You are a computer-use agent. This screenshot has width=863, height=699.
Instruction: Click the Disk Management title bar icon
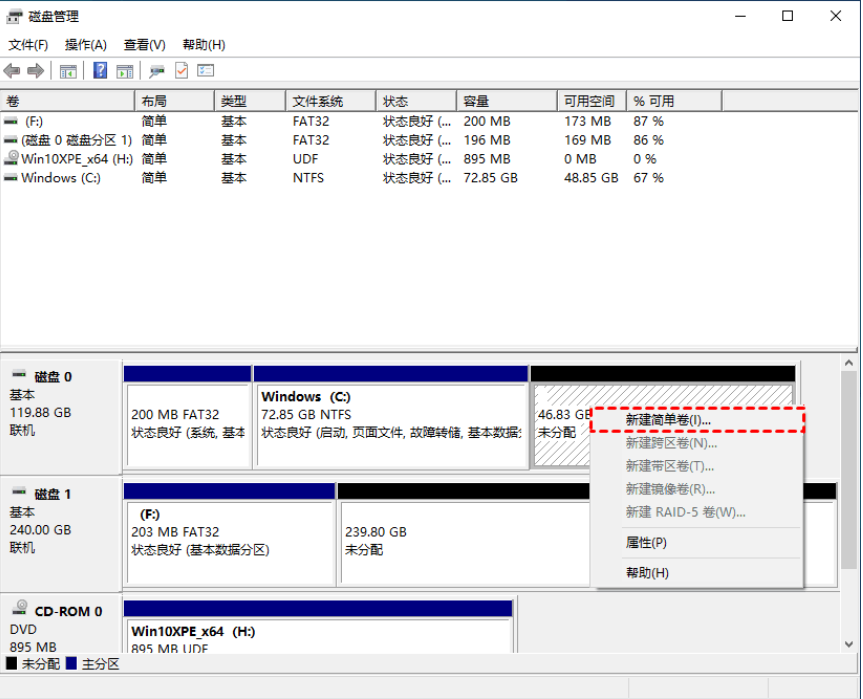point(14,17)
